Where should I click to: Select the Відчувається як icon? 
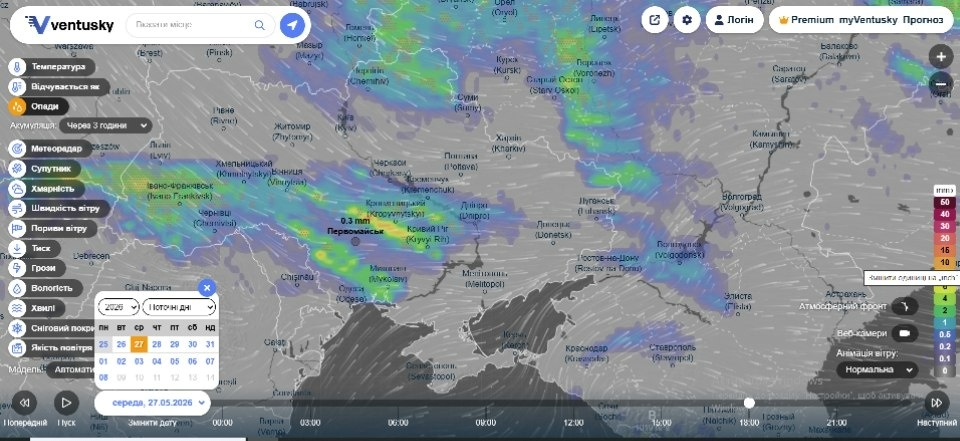click(17, 86)
